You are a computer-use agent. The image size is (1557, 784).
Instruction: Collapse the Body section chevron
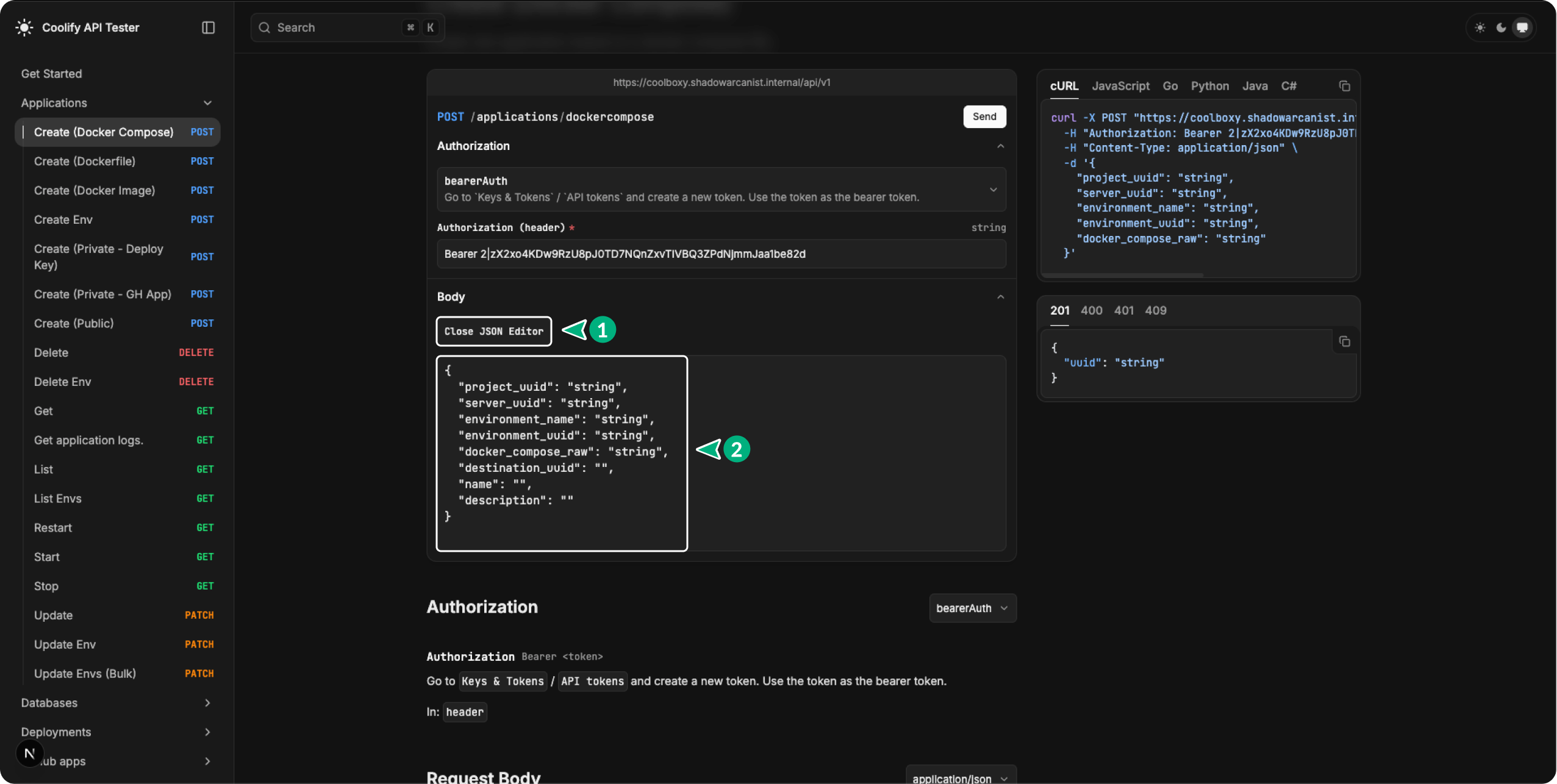coord(1000,297)
